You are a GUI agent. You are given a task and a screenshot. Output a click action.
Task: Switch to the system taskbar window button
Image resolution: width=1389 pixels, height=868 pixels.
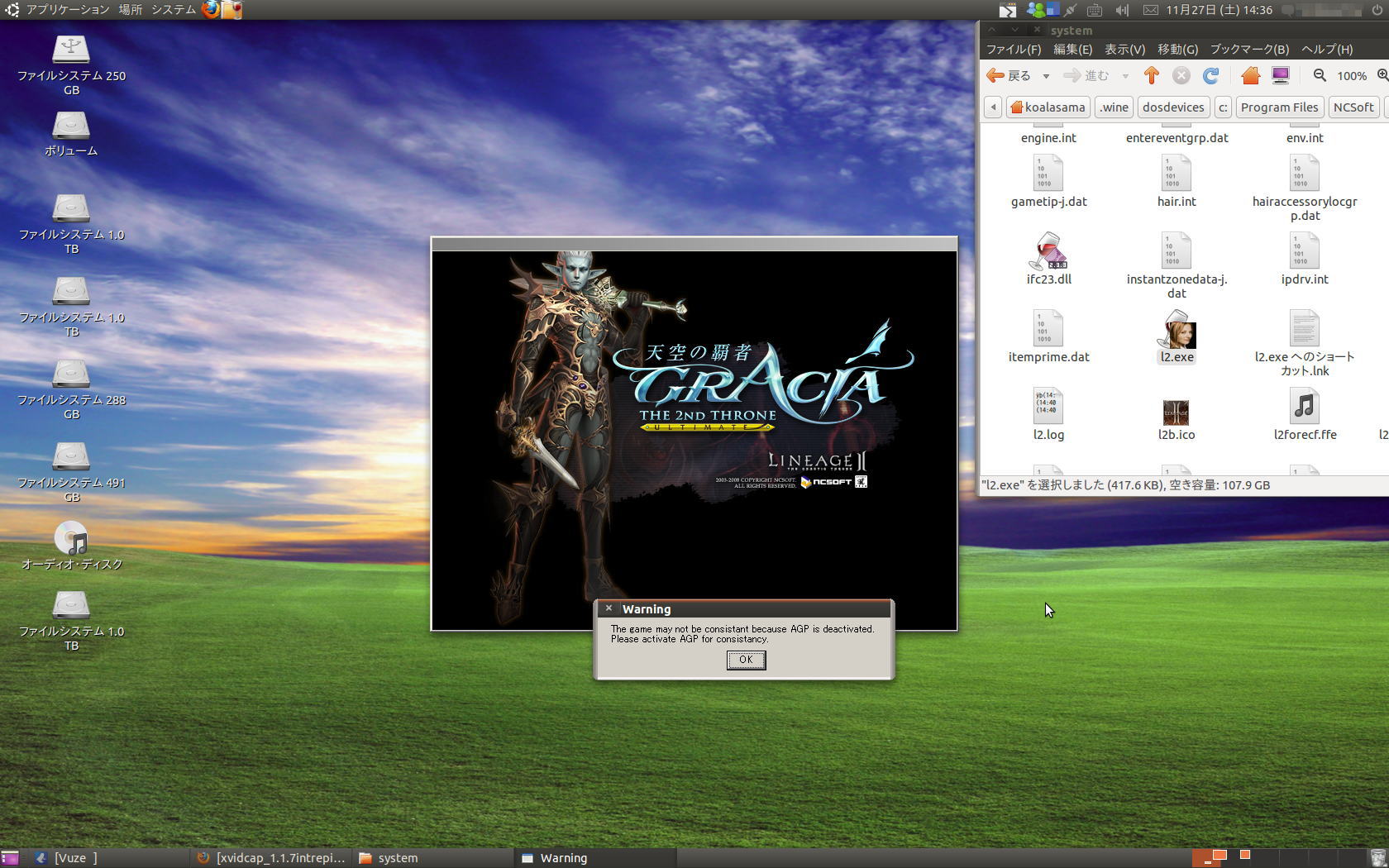tap(432, 858)
